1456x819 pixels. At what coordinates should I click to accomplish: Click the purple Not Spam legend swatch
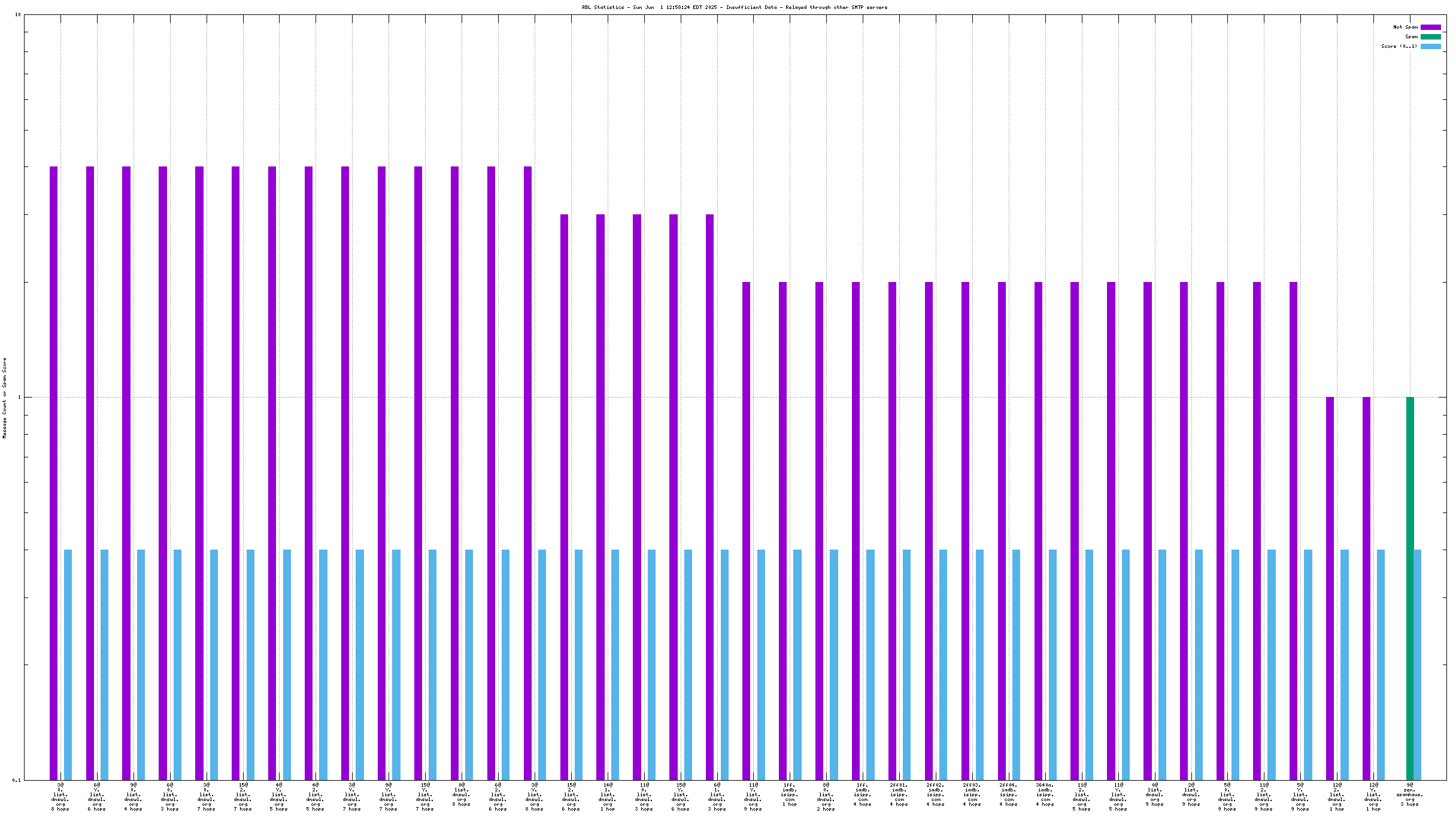click(x=1430, y=27)
